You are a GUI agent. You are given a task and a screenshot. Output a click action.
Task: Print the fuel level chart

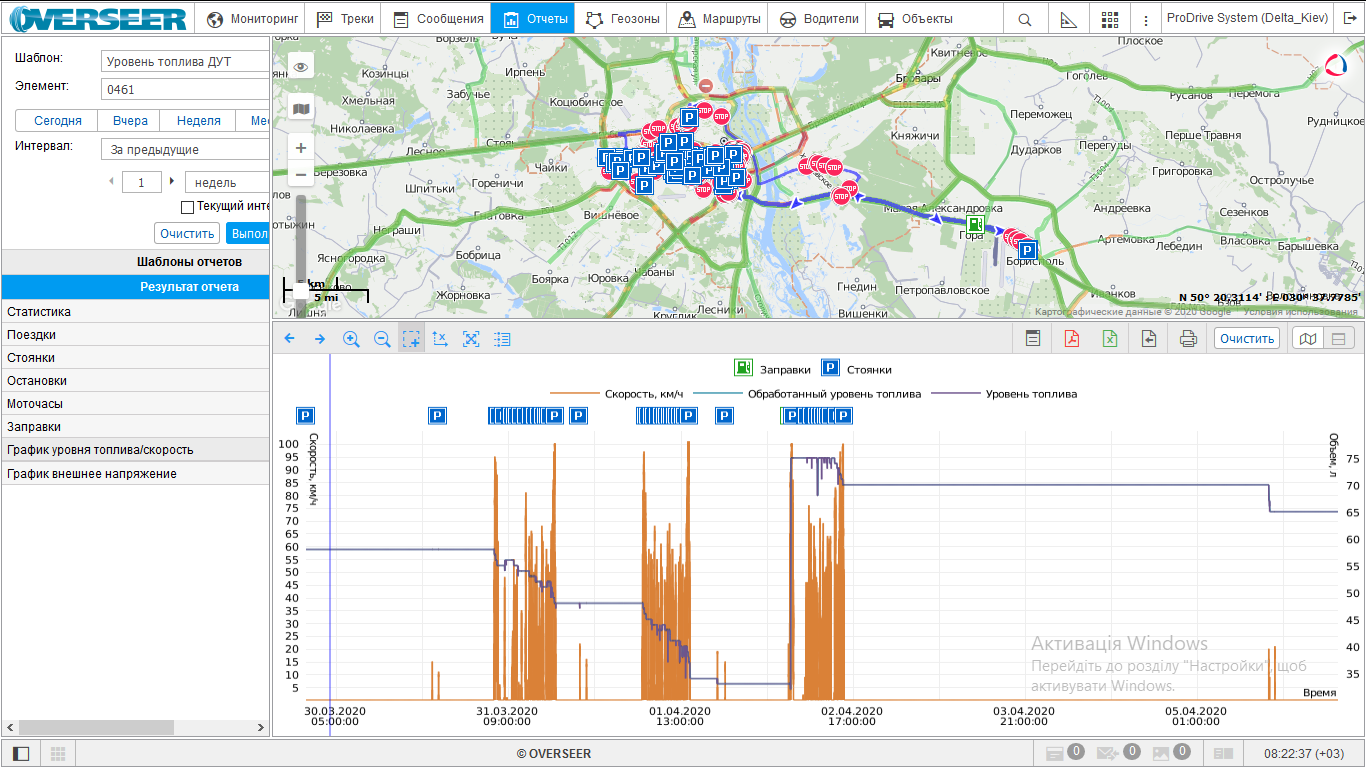(x=1188, y=339)
